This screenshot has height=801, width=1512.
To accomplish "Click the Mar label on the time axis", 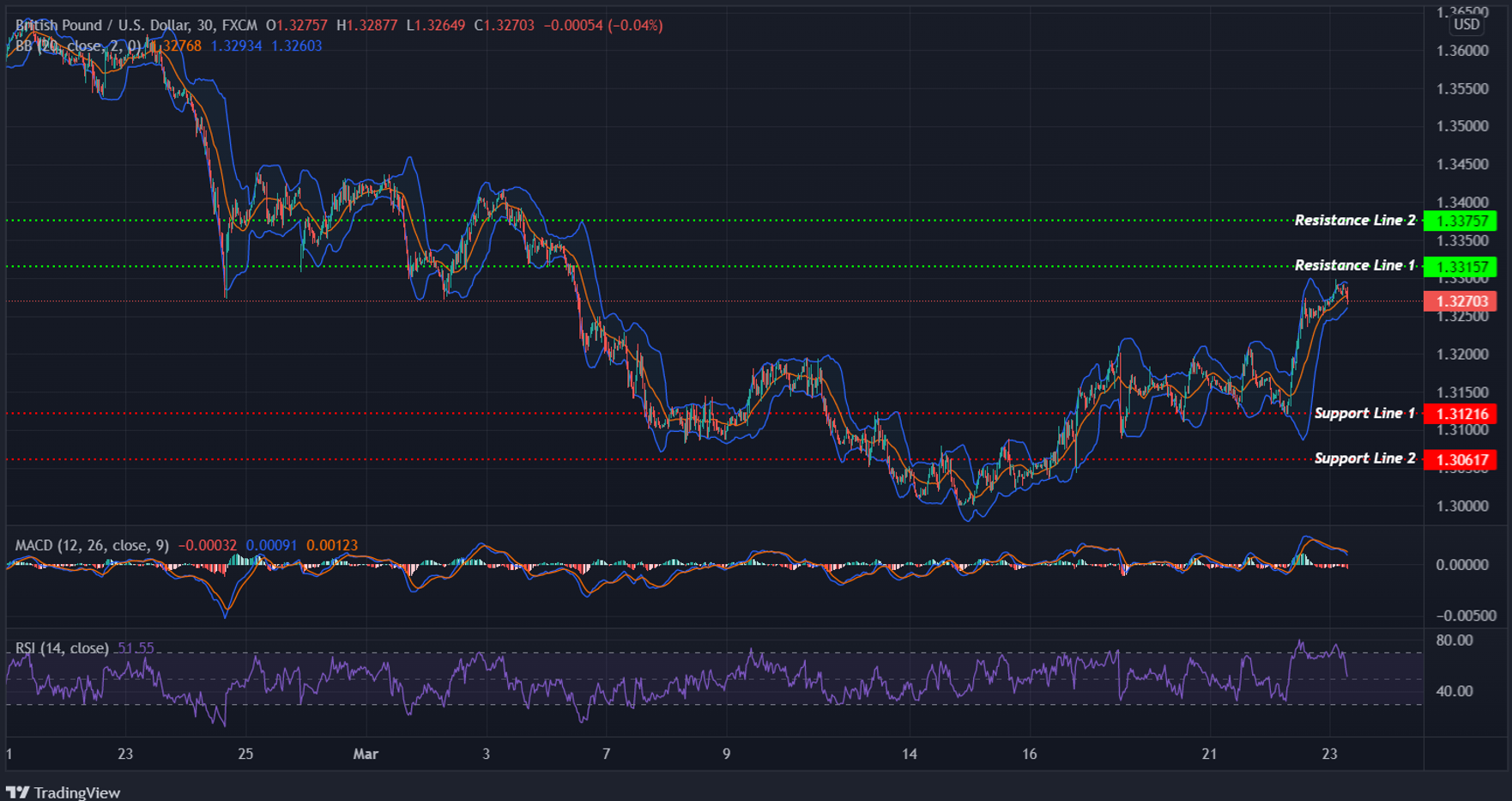I will pos(366,754).
